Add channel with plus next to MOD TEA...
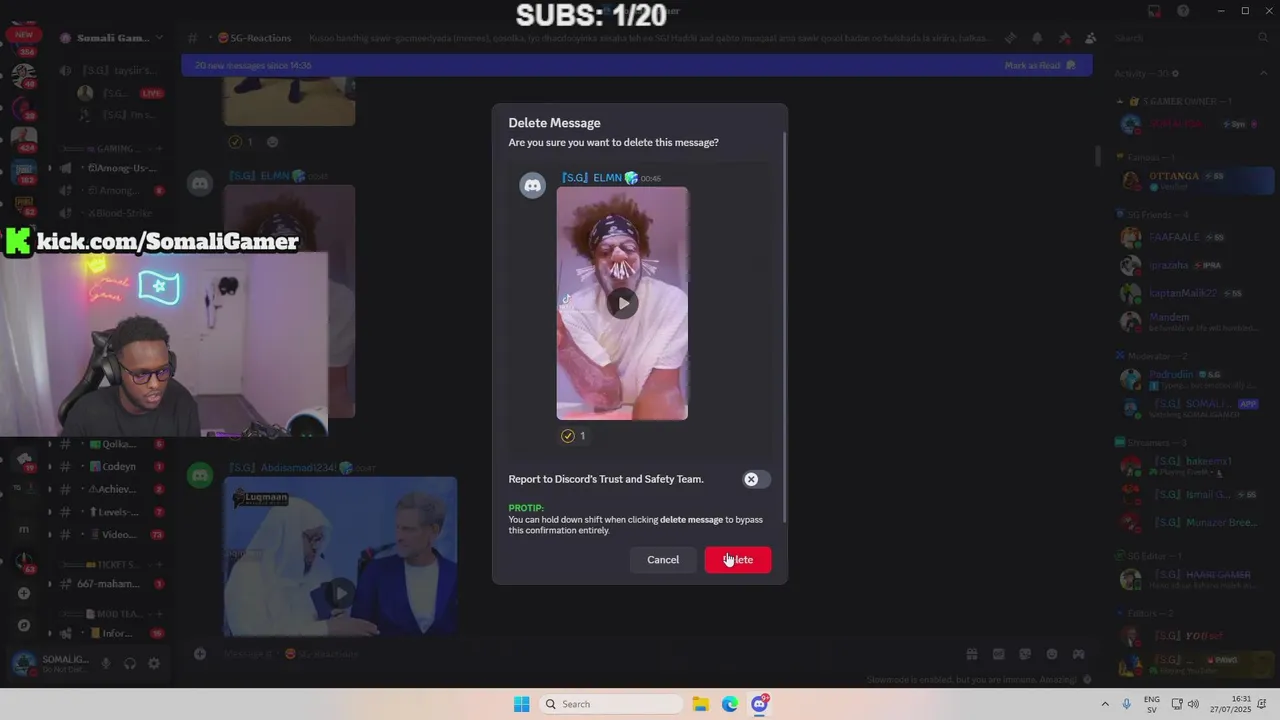Viewport: 1280px width, 720px height. 160,614
